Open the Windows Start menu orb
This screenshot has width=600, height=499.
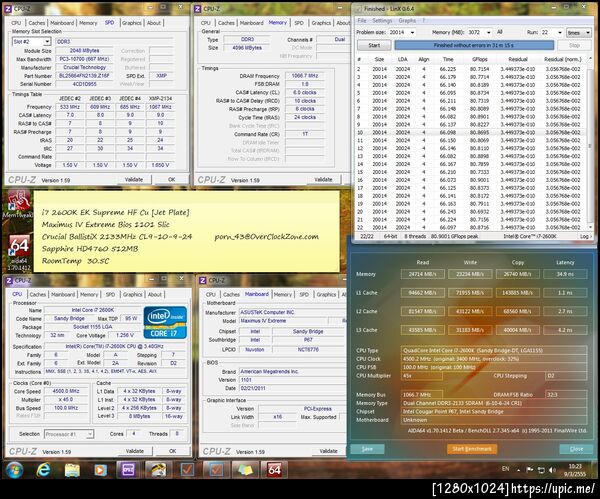coord(14,469)
